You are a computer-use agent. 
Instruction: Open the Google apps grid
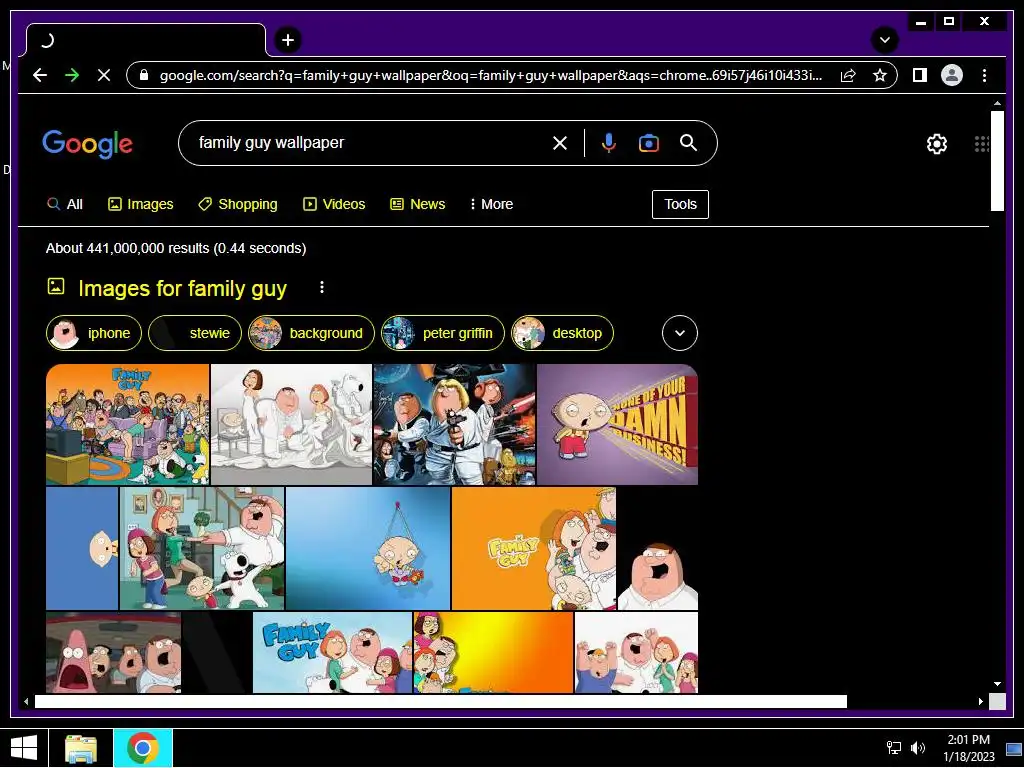click(981, 144)
